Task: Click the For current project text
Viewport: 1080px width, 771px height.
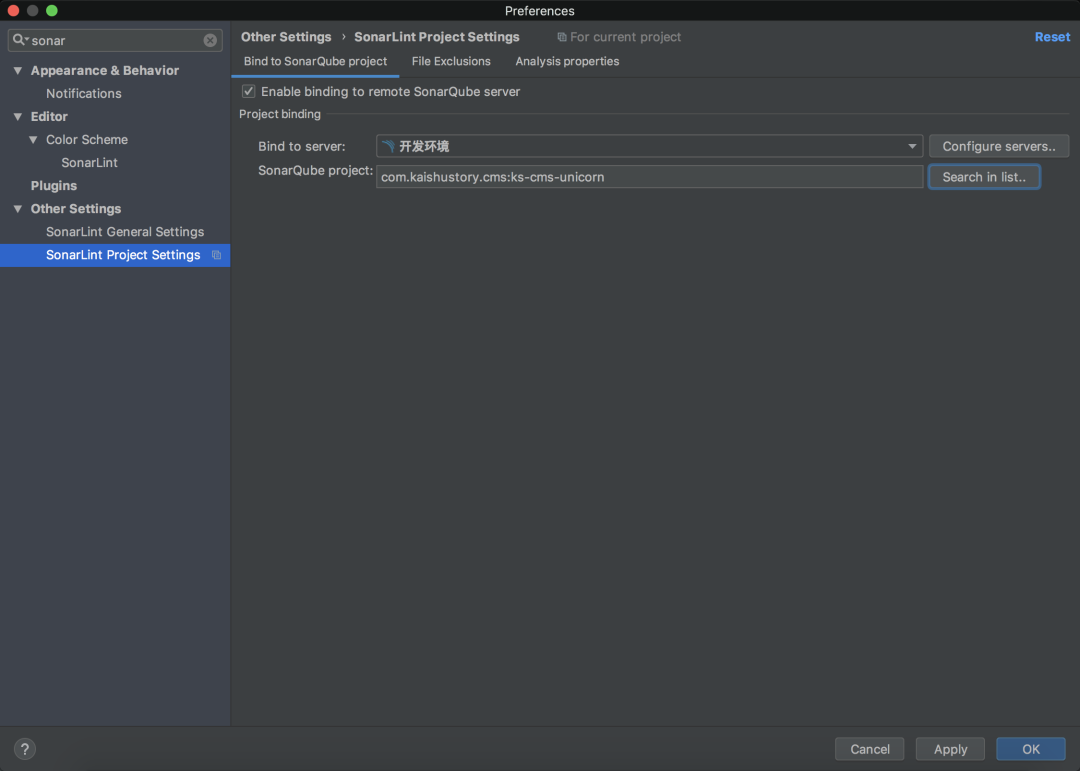Action: (625, 37)
